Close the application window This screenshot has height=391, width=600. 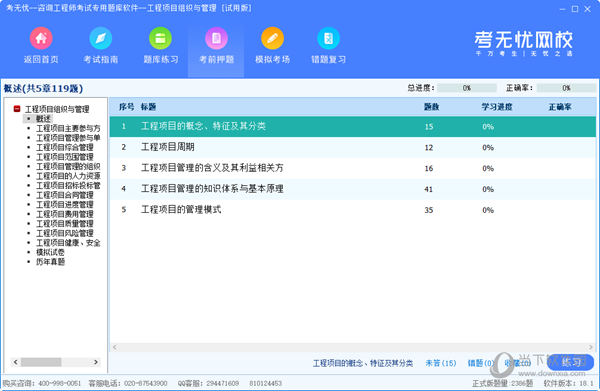pyautogui.click(x=587, y=9)
